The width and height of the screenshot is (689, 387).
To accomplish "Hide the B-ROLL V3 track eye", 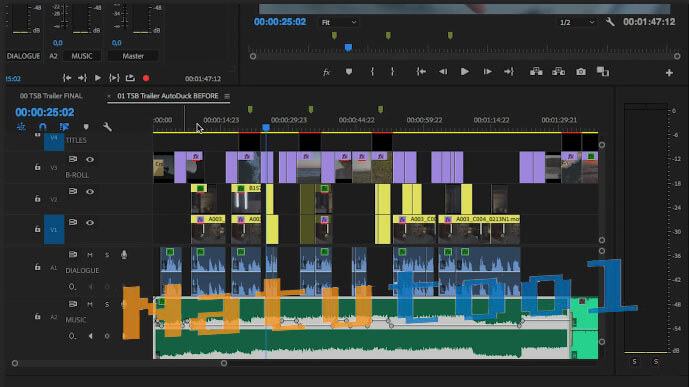I will 90,159.
